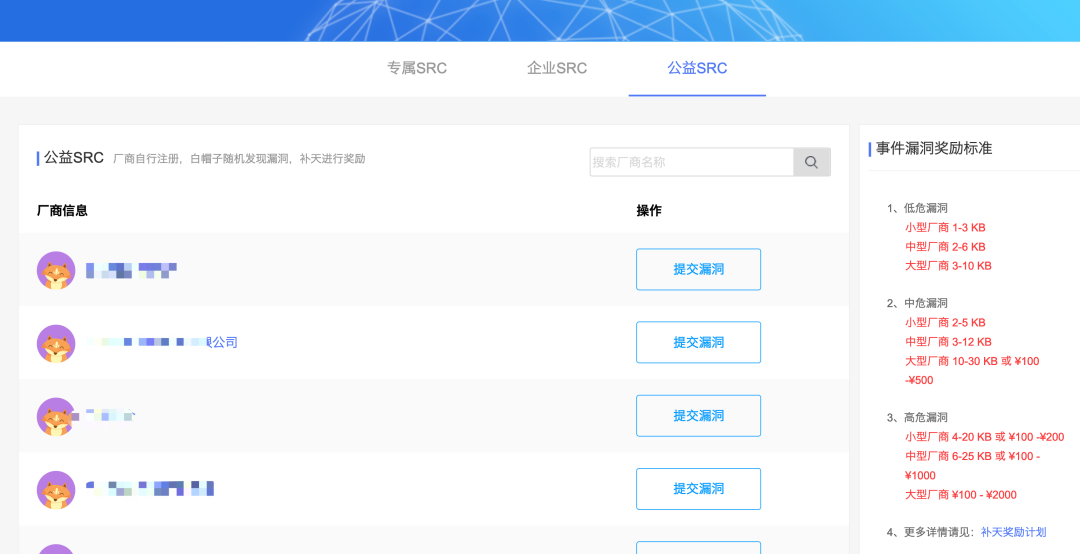Open the 补天奖励计划 link
Image resolution: width=1080 pixels, height=554 pixels.
coord(1013,532)
